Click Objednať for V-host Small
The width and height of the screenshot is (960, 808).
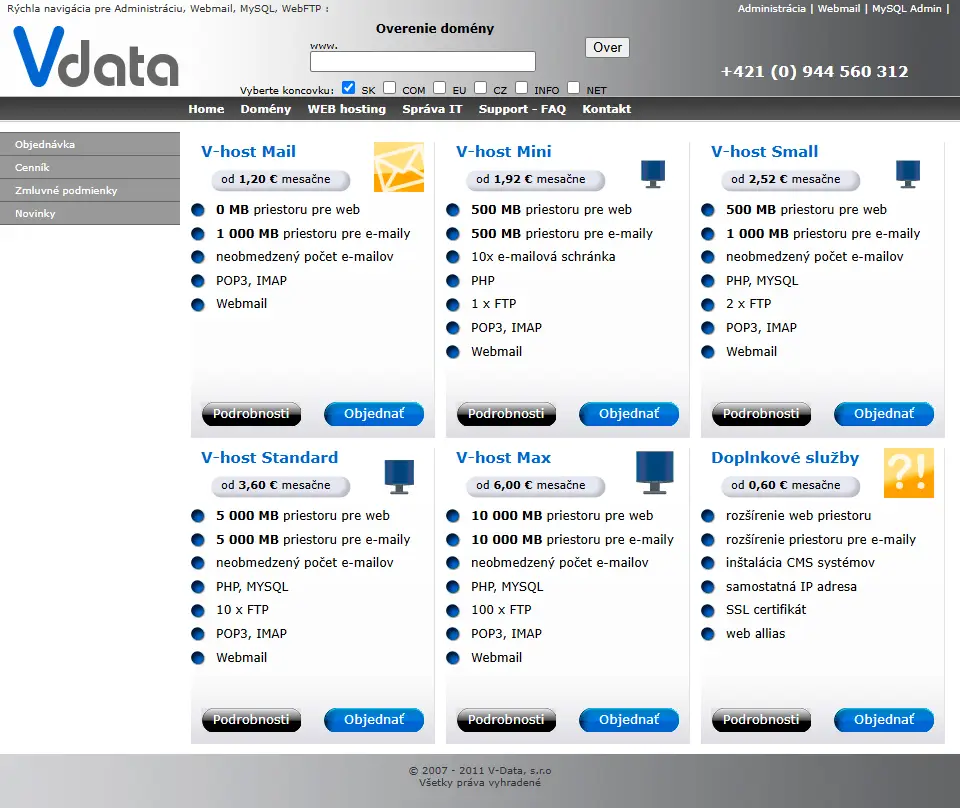coord(884,414)
